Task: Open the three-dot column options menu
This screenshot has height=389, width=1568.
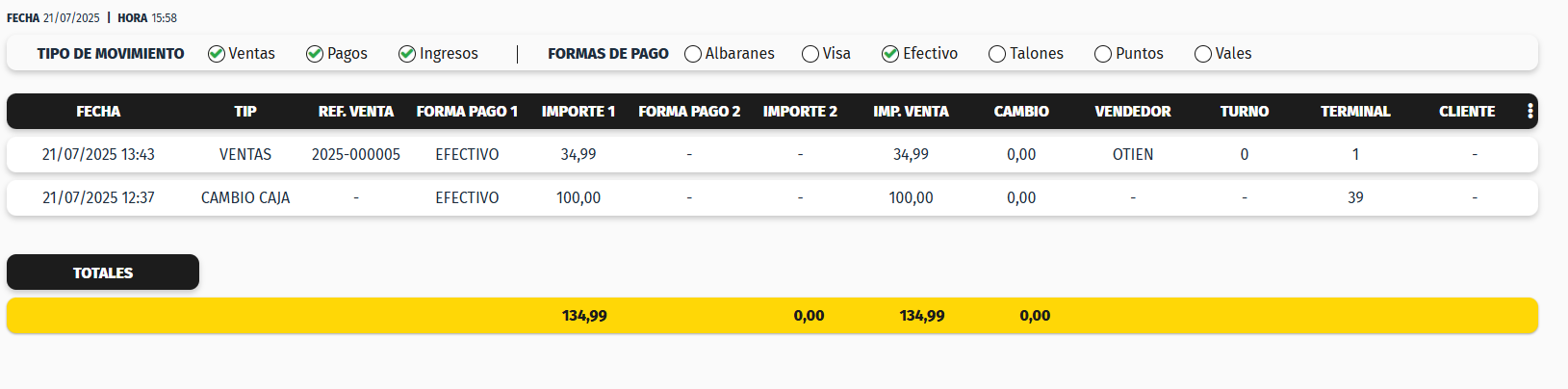Action: pyautogui.click(x=1529, y=112)
